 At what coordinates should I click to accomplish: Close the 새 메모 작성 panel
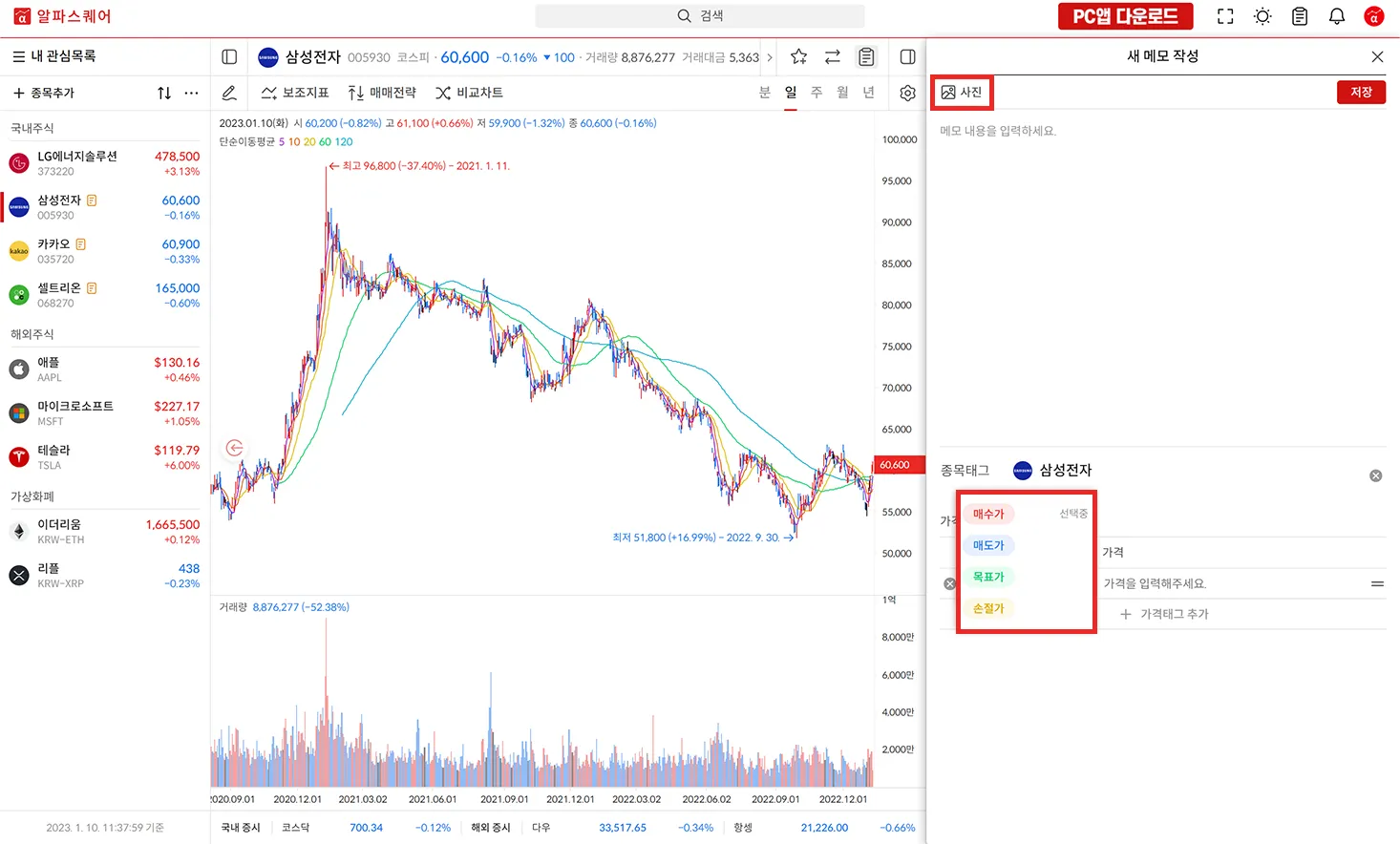point(1377,56)
